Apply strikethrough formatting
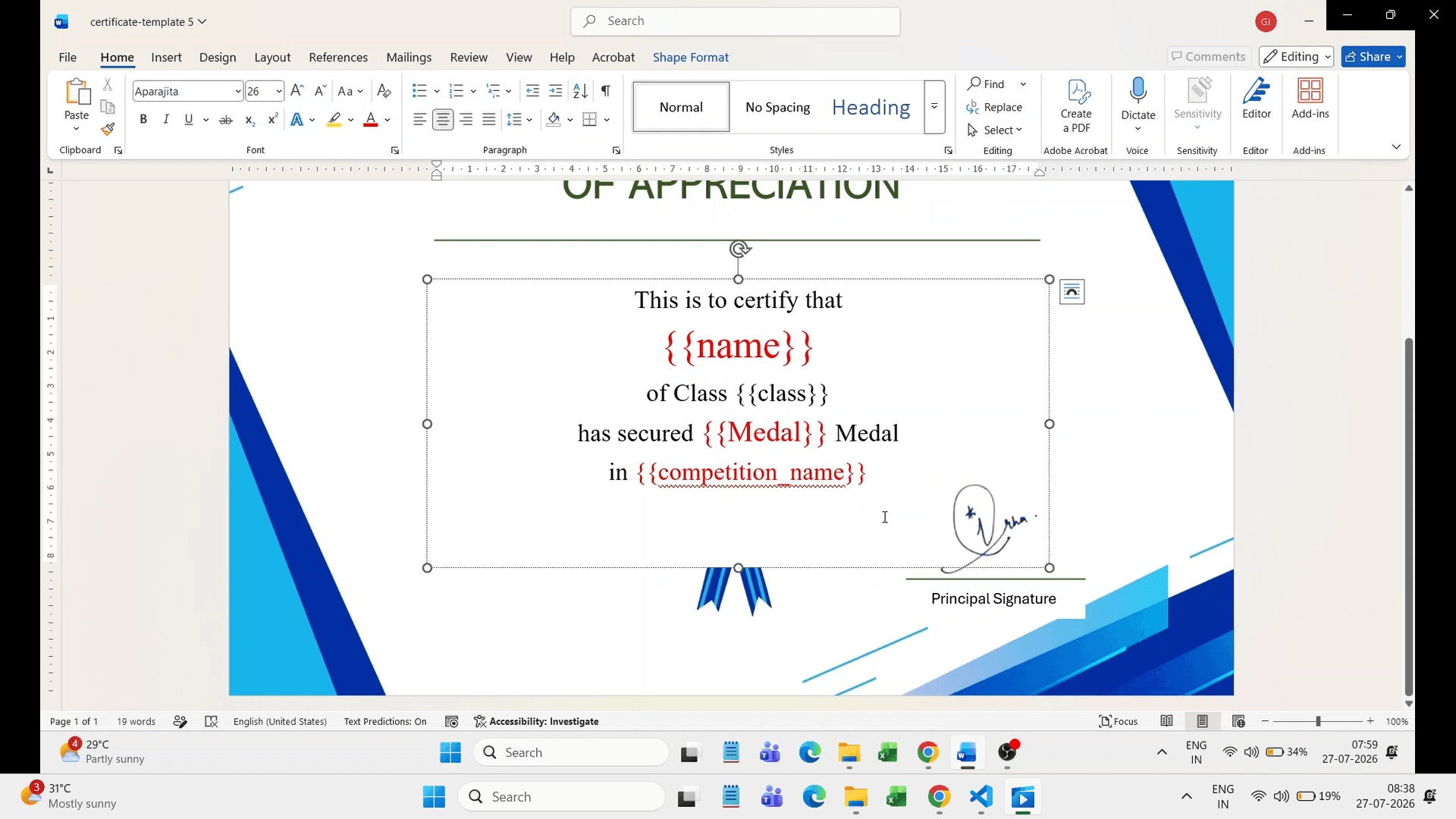This screenshot has width=1456, height=819. tap(225, 120)
